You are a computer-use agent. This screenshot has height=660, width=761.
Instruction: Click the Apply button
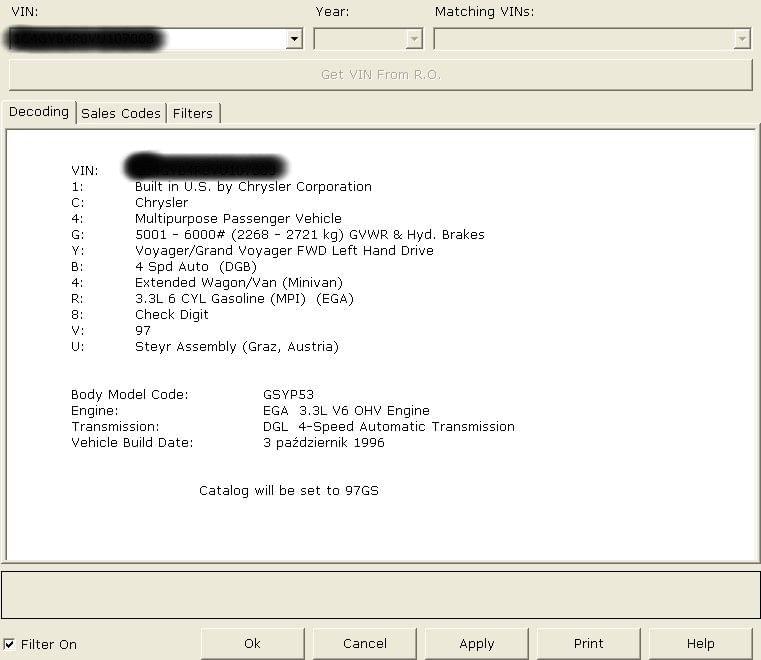coord(477,644)
